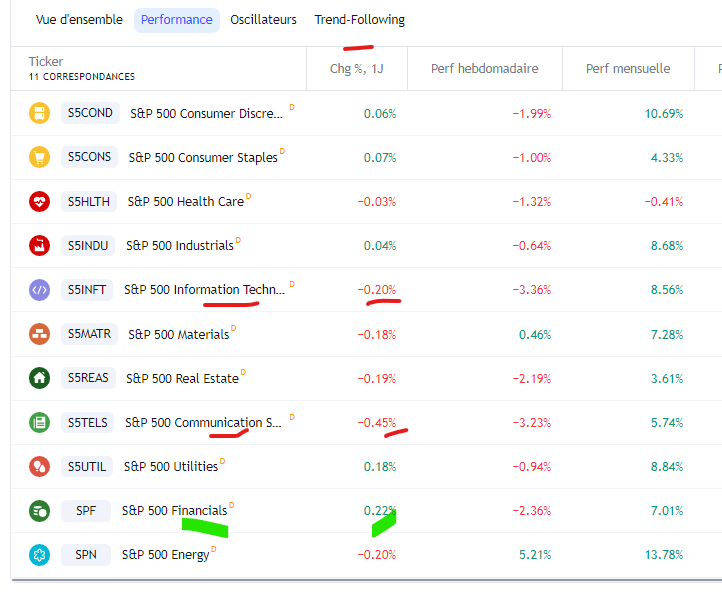This screenshot has height=597, width=722.
Task: Click the -0.03% Health Care daily change
Action: click(377, 202)
